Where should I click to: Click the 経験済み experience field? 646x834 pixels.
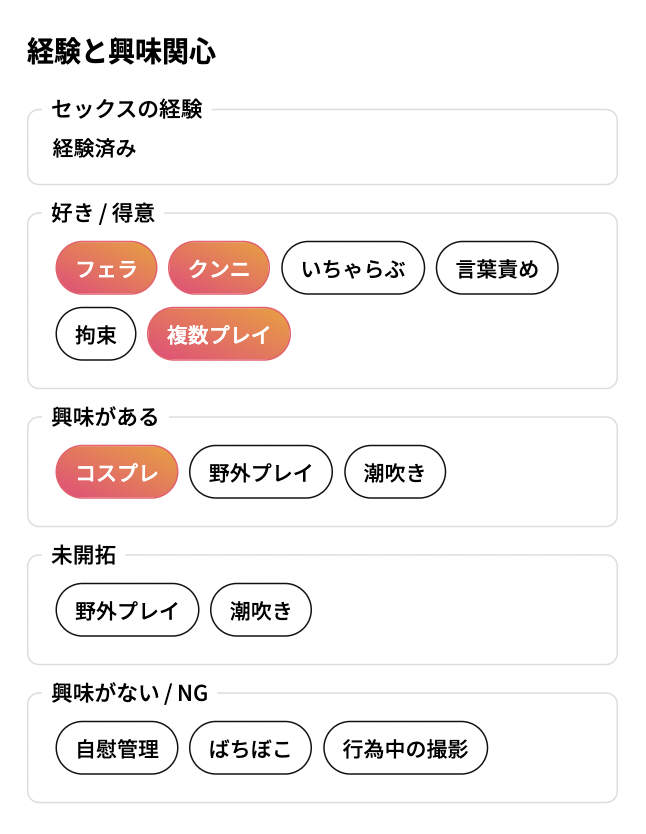tap(322, 147)
